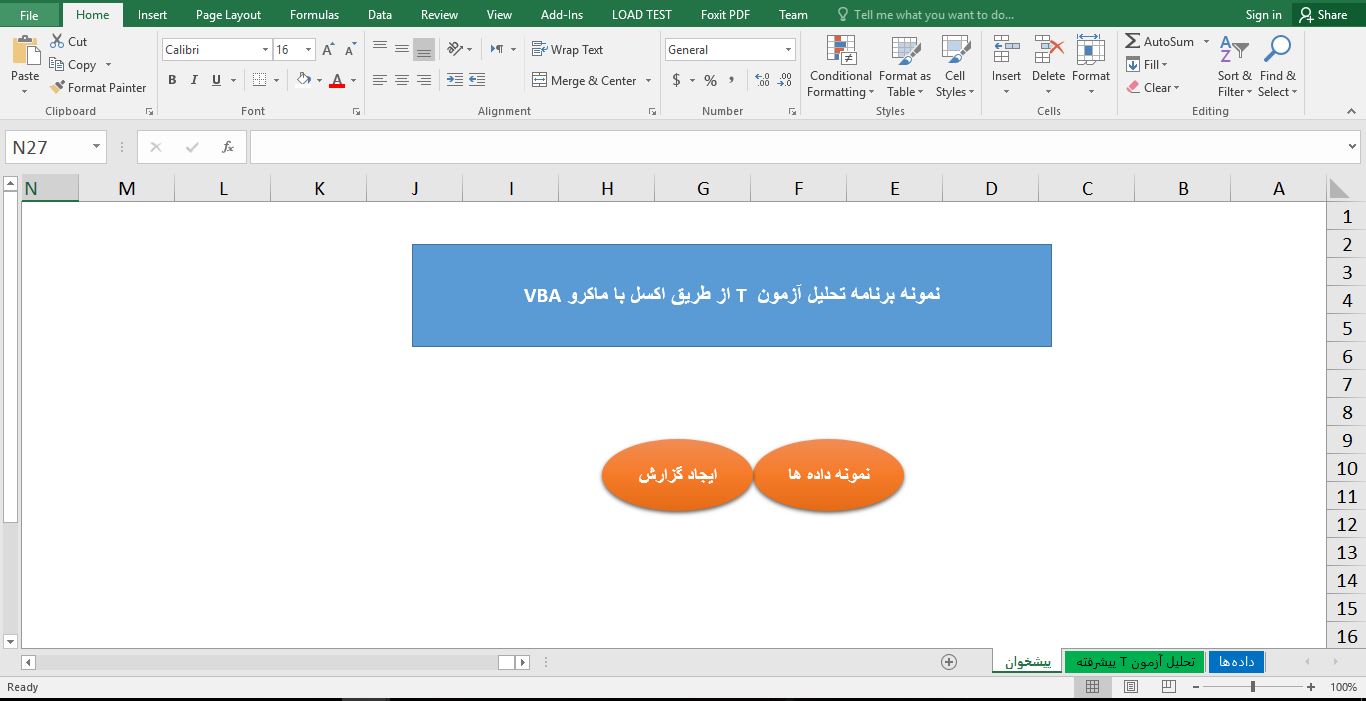
Task: Expand the Name Box dropdown arrow
Action: (96, 147)
